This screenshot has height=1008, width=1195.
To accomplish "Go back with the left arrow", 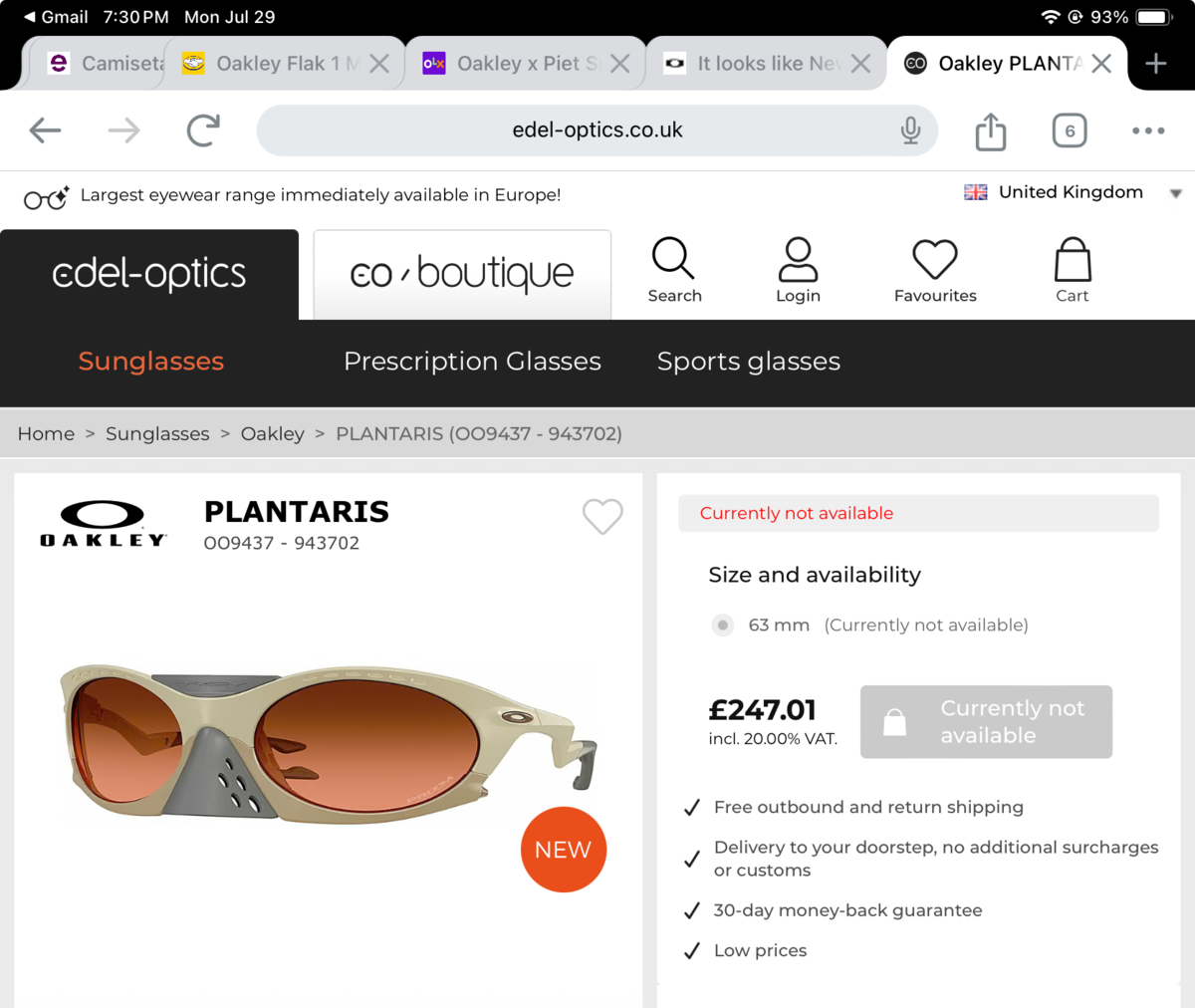I will point(46,130).
